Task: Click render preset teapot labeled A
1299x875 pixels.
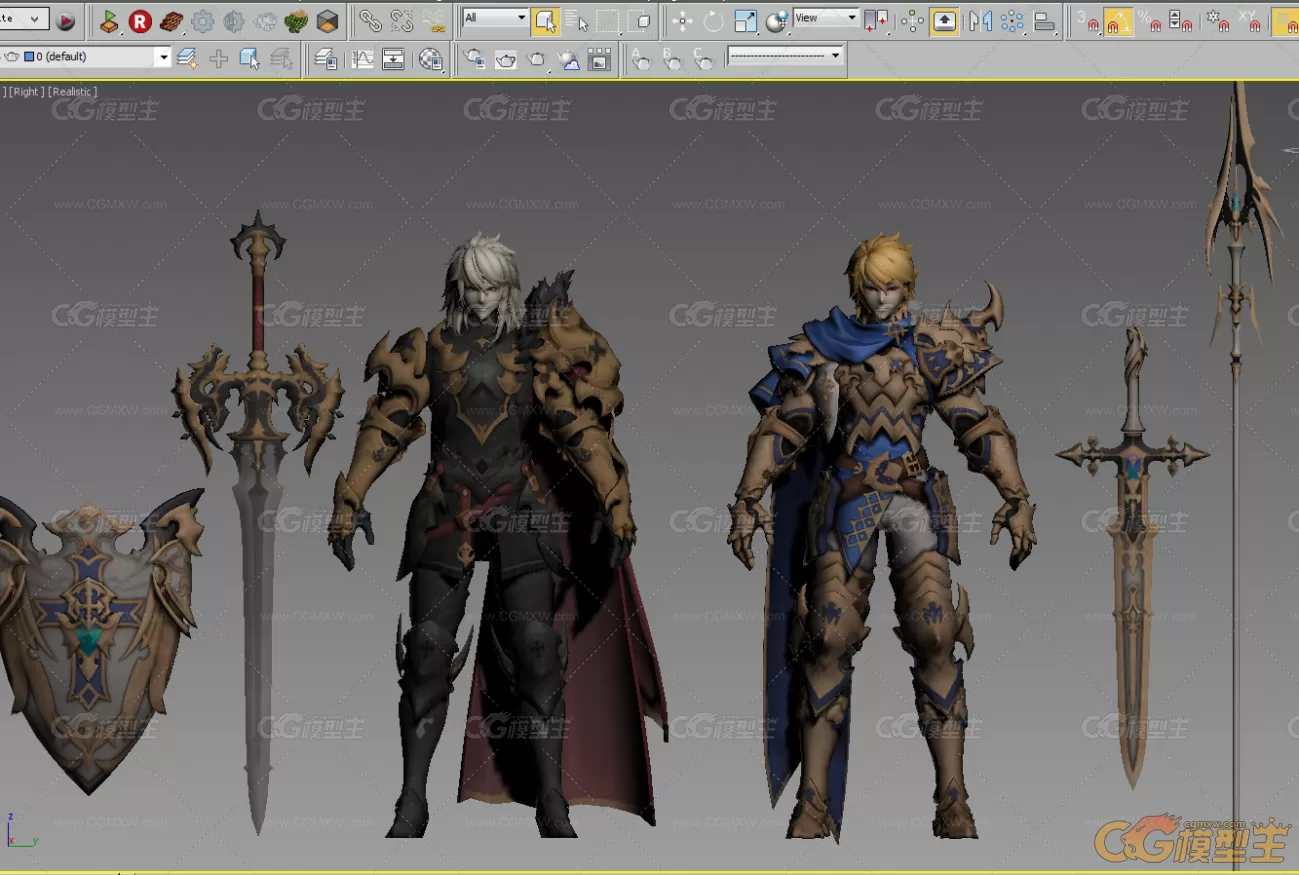Action: point(640,59)
